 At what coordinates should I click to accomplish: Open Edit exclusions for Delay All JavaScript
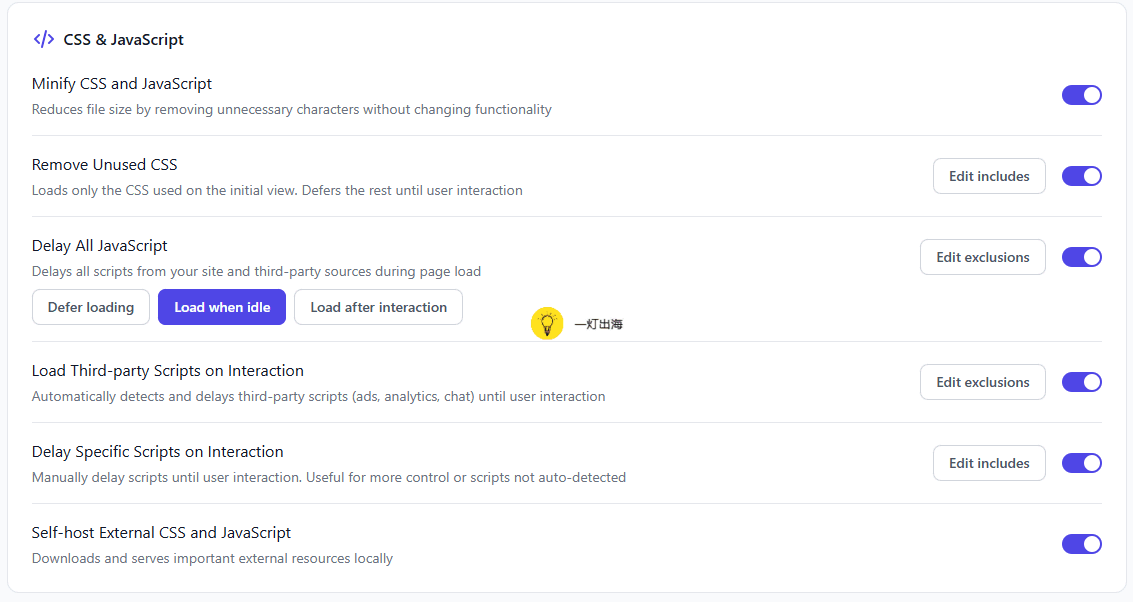click(x=983, y=257)
